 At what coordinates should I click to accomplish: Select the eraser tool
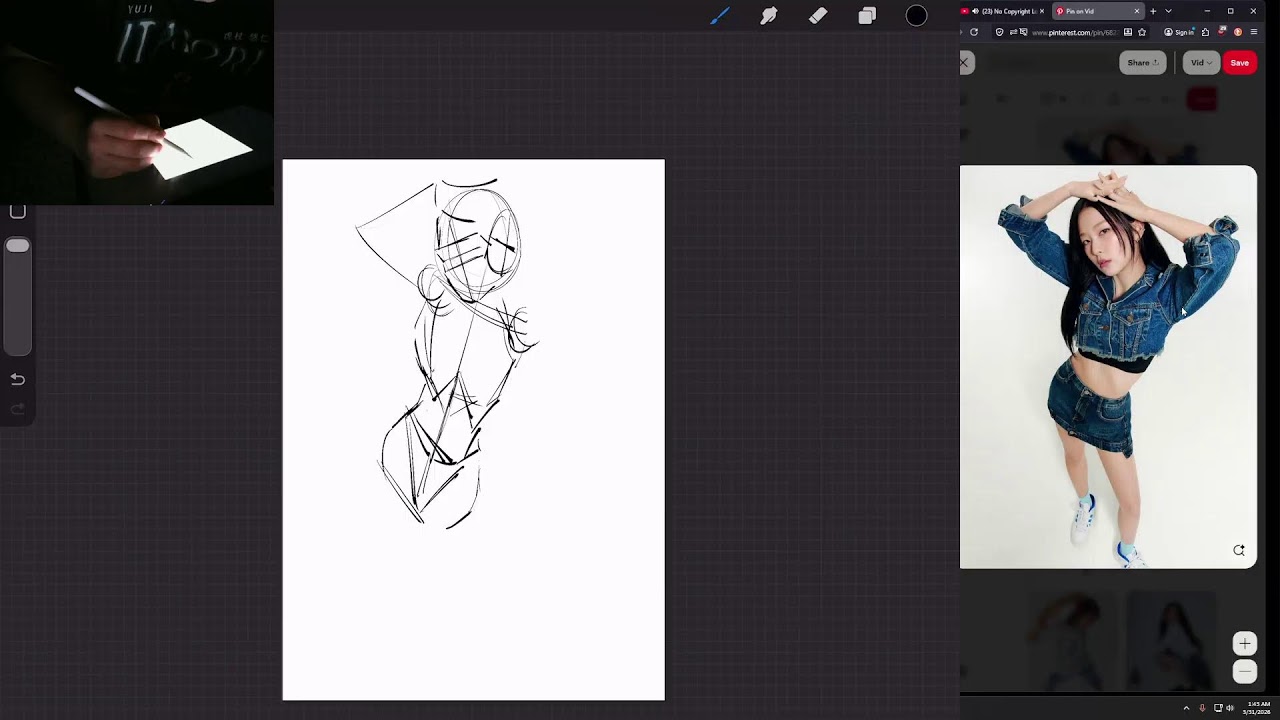click(x=818, y=16)
